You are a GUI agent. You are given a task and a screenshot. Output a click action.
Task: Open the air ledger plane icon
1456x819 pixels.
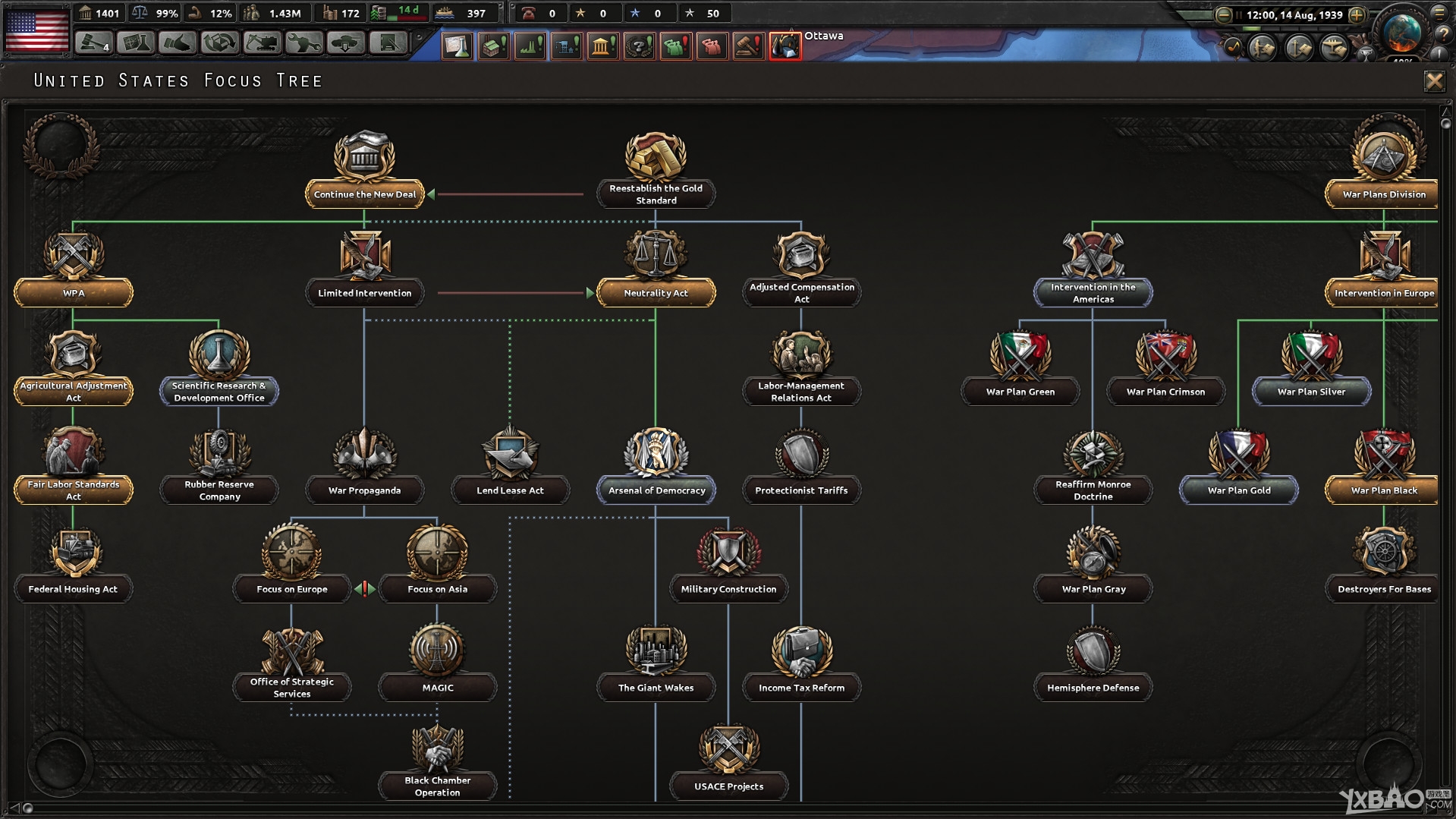tap(1334, 47)
